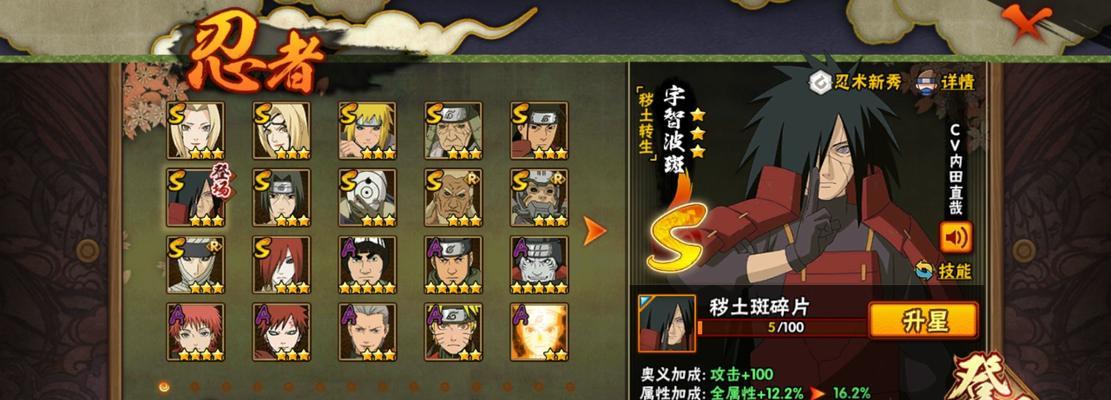This screenshot has width=1111, height=400.
Task: Select the Might Guy A-rank portrait
Action: 367,265
